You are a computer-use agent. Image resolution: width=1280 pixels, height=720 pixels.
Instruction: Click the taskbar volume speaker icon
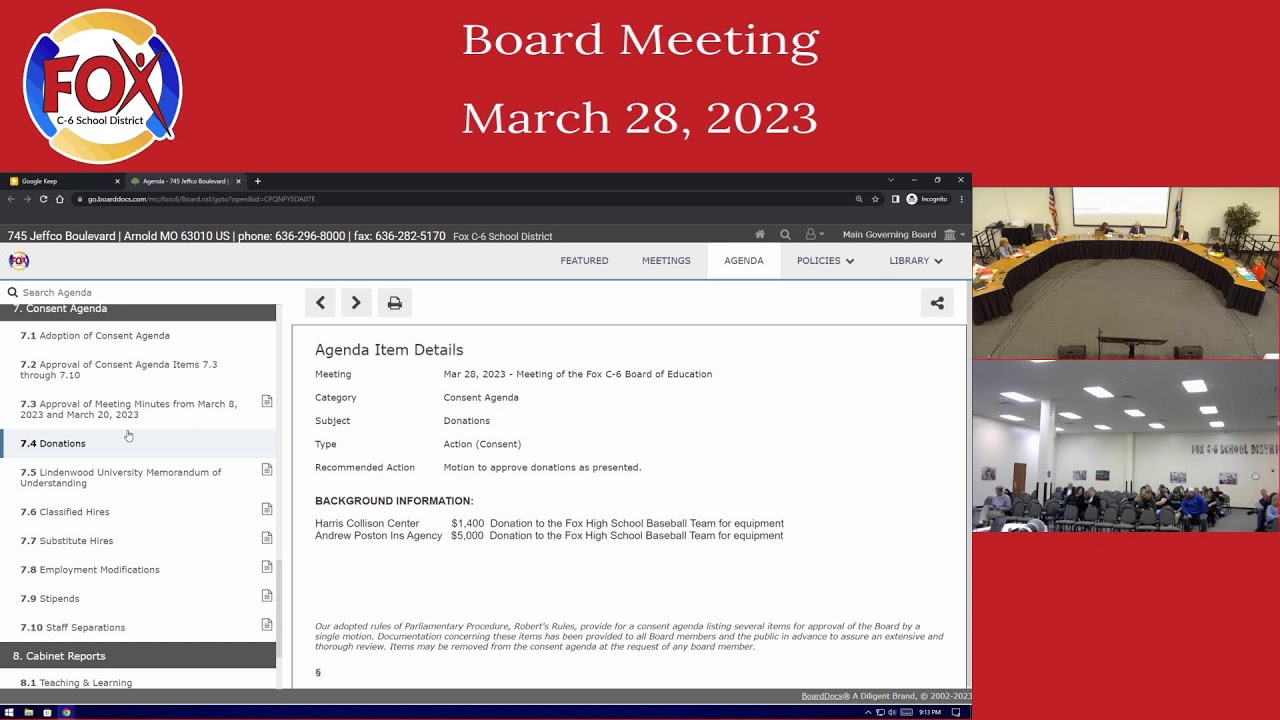(x=891, y=712)
